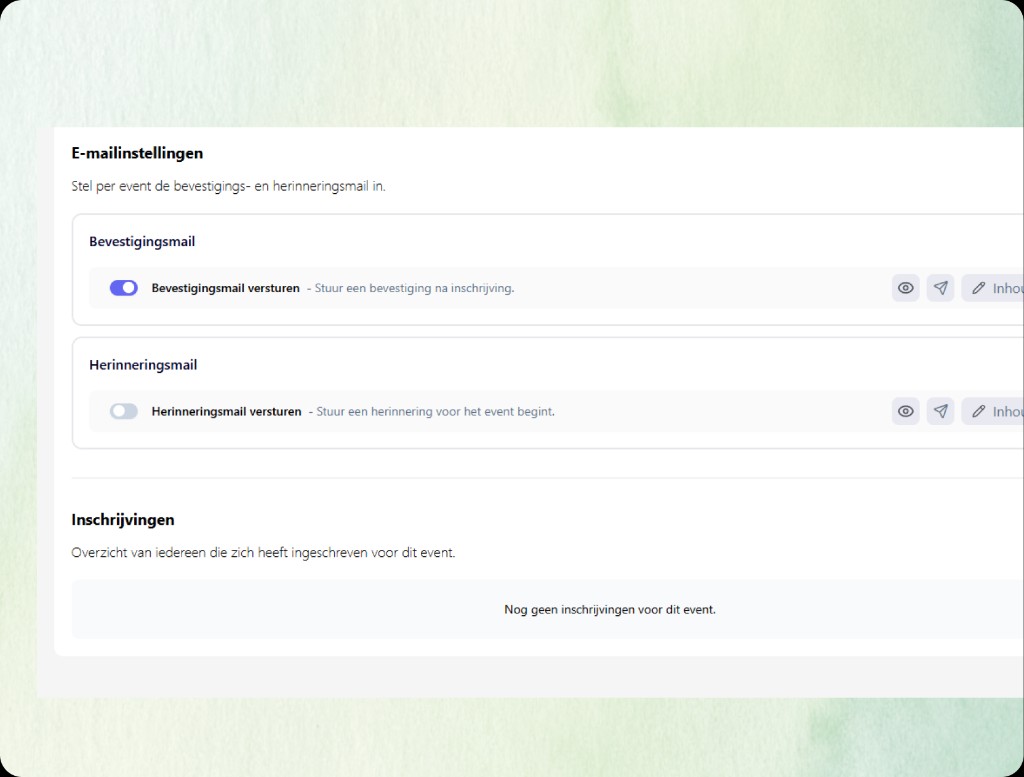Image resolution: width=1024 pixels, height=777 pixels.
Task: Click the Herinneringsmail card title
Action: coord(143,365)
